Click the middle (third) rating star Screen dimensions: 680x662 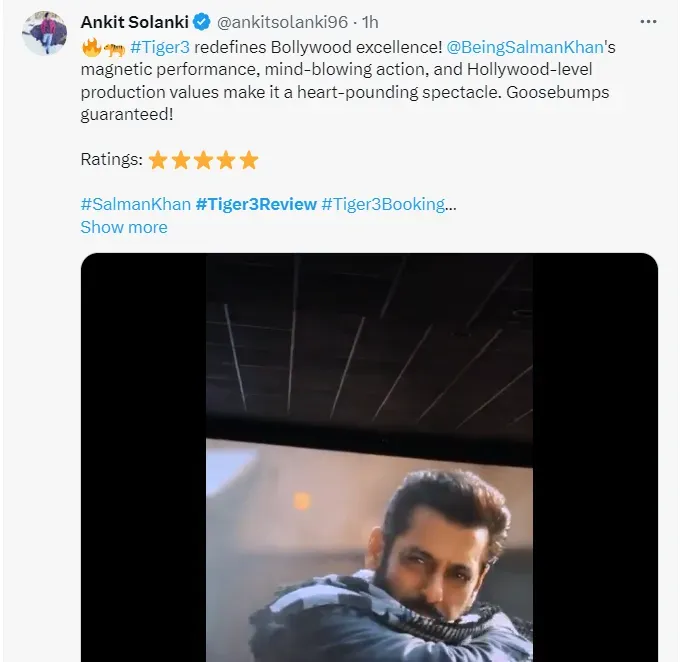(204, 160)
